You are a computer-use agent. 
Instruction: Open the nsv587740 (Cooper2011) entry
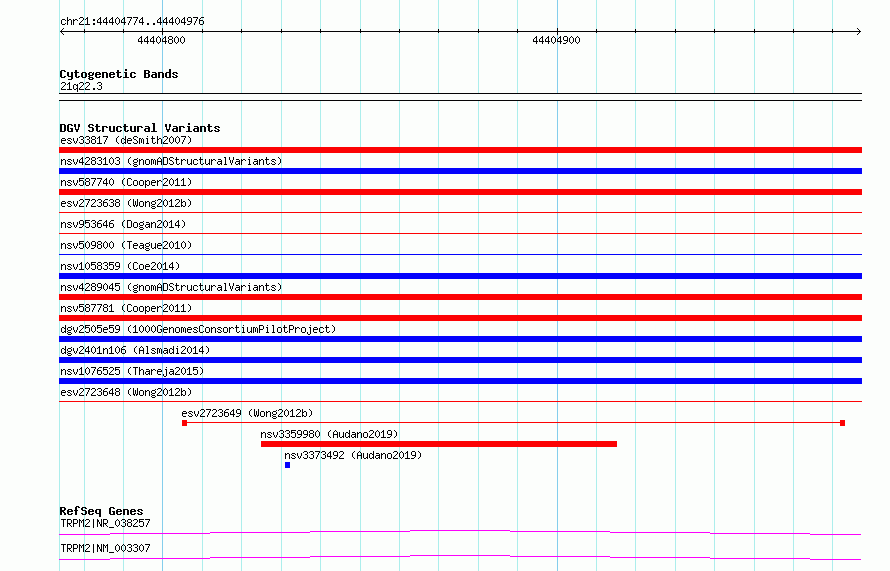126,182
